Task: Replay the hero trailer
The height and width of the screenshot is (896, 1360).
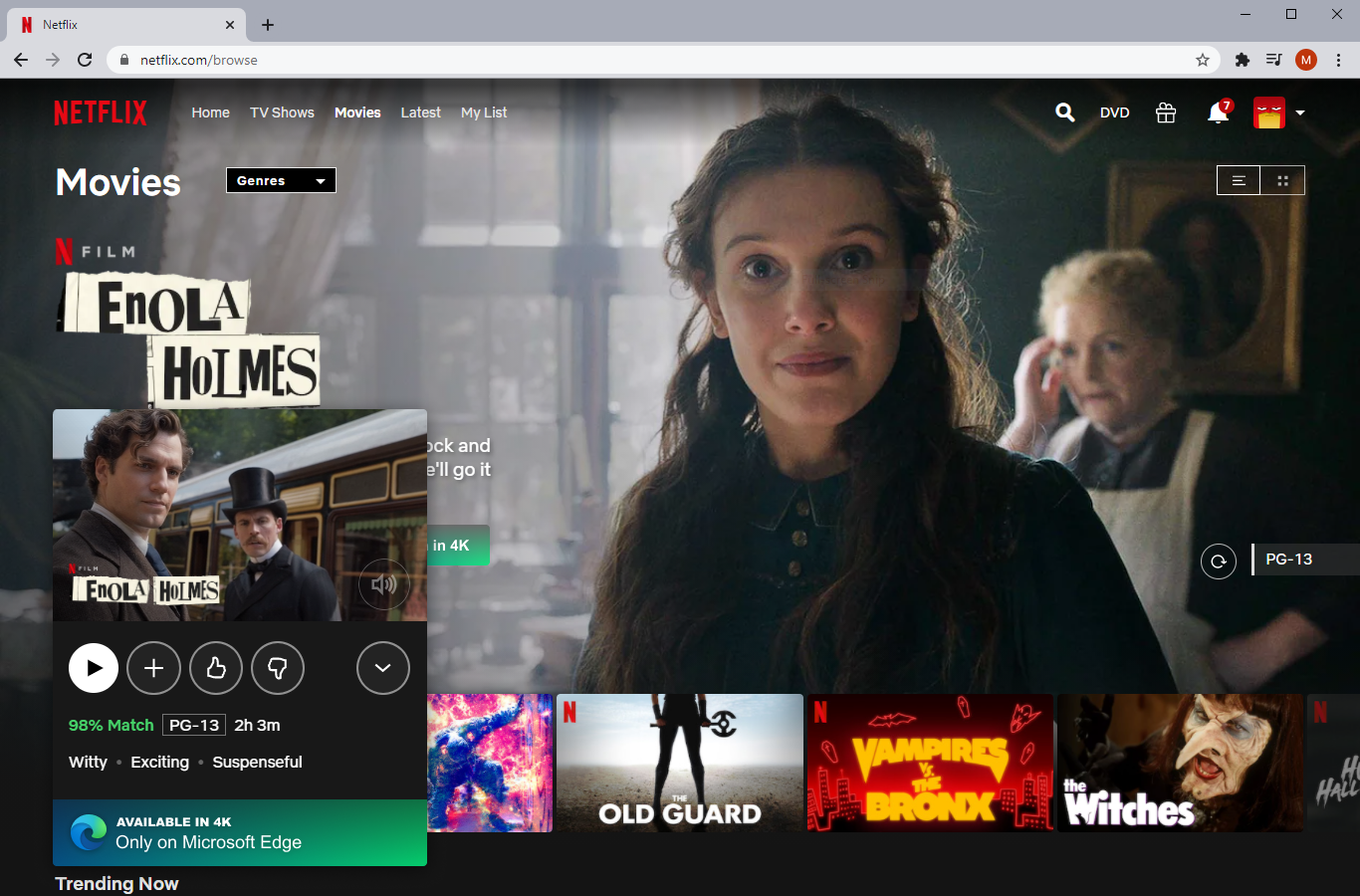Action: click(1219, 560)
